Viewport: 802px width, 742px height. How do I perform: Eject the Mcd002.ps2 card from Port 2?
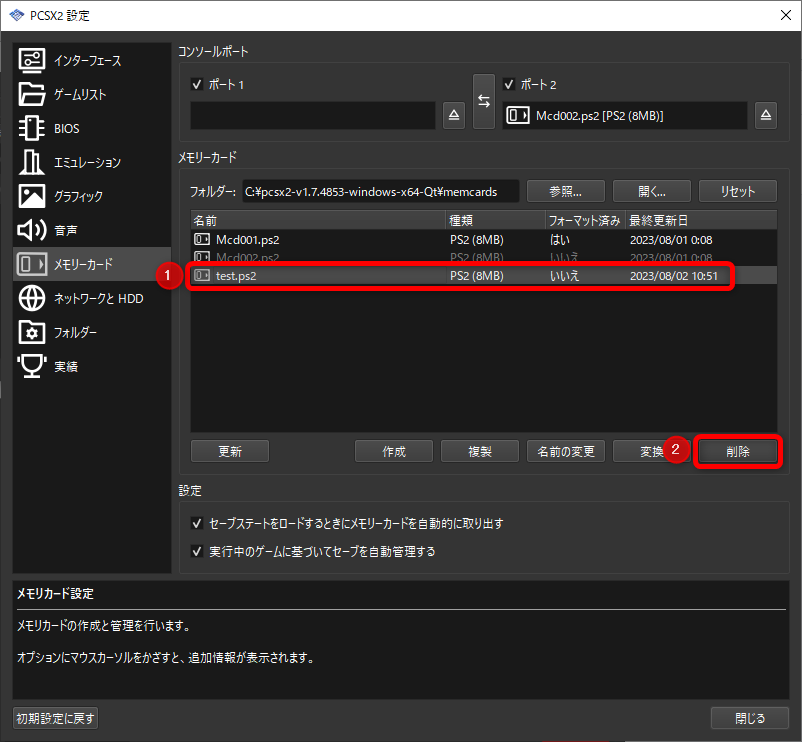pos(765,115)
